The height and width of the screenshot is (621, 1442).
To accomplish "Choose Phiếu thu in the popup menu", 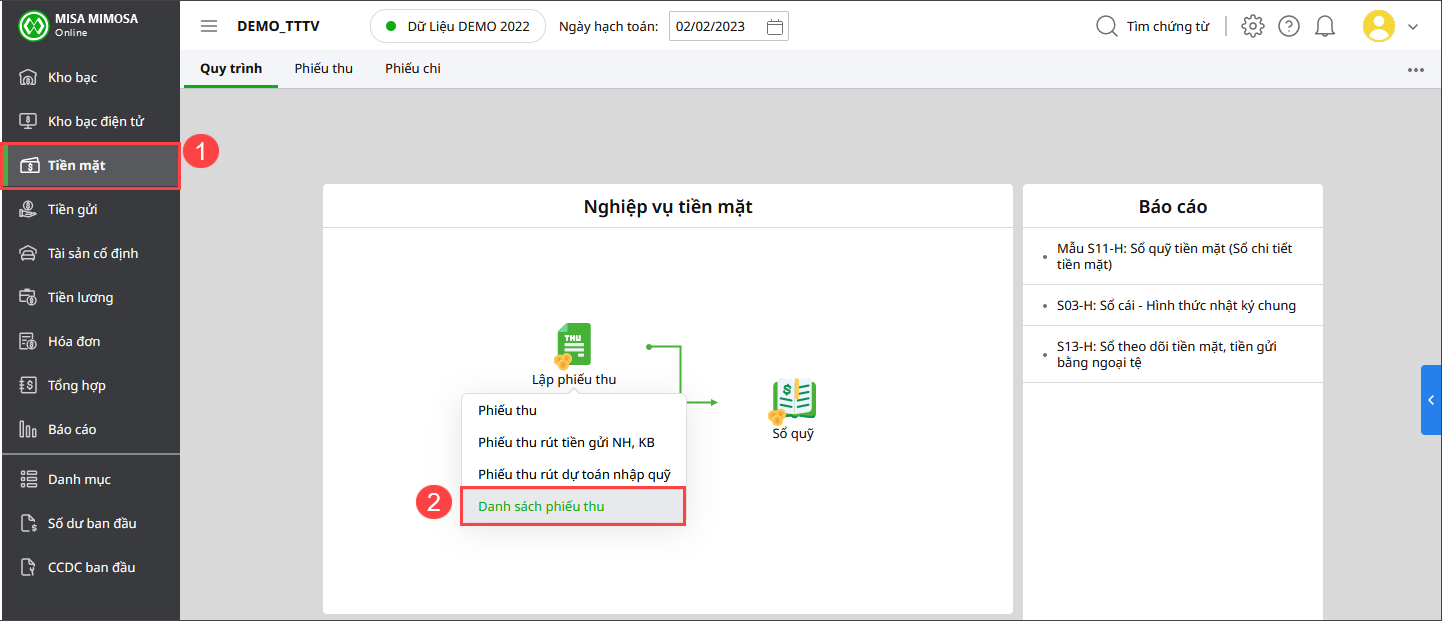I will (x=574, y=410).
